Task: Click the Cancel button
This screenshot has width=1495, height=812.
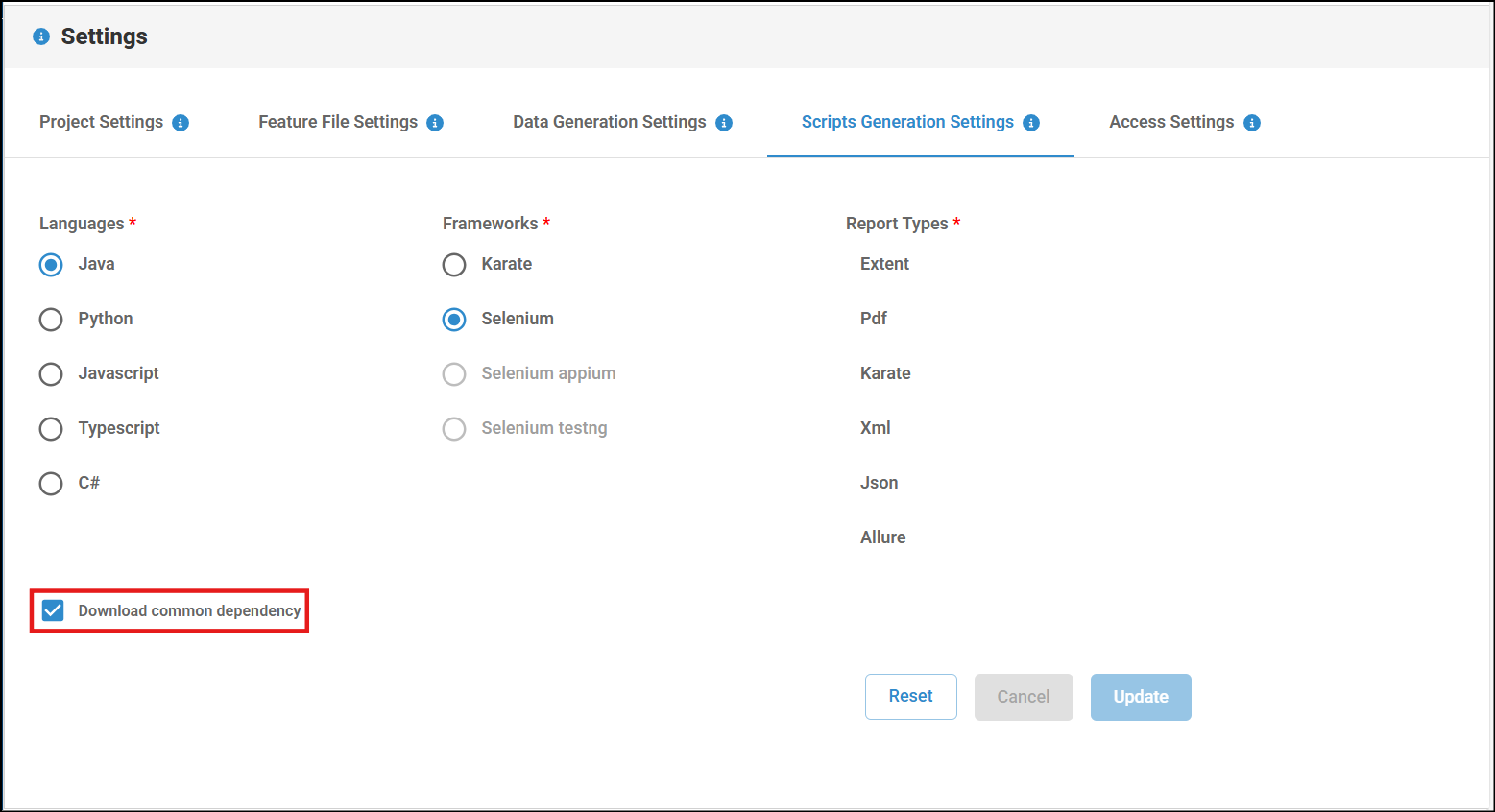Action: coord(1024,697)
